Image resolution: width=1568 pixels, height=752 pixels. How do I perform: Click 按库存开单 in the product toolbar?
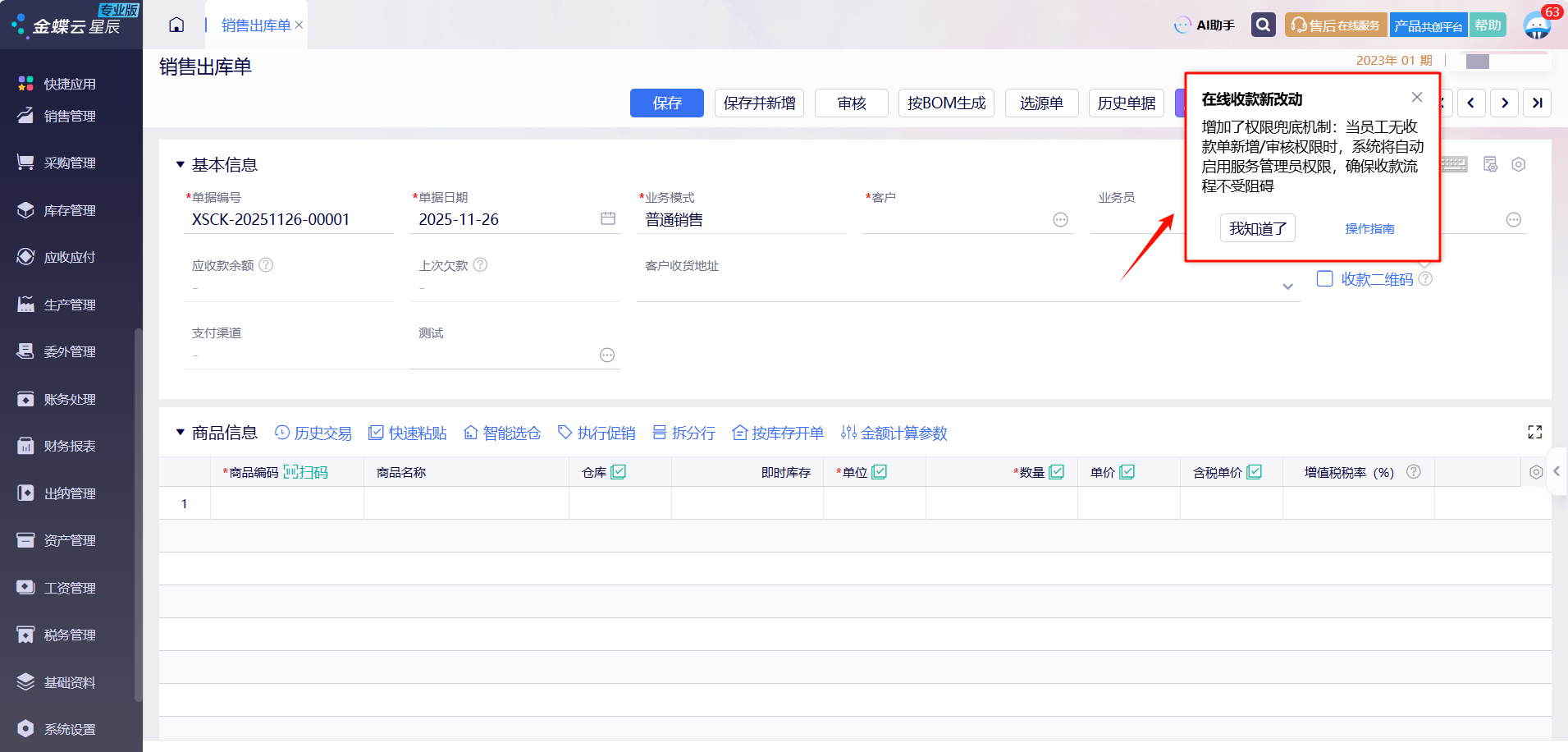pyautogui.click(x=778, y=433)
